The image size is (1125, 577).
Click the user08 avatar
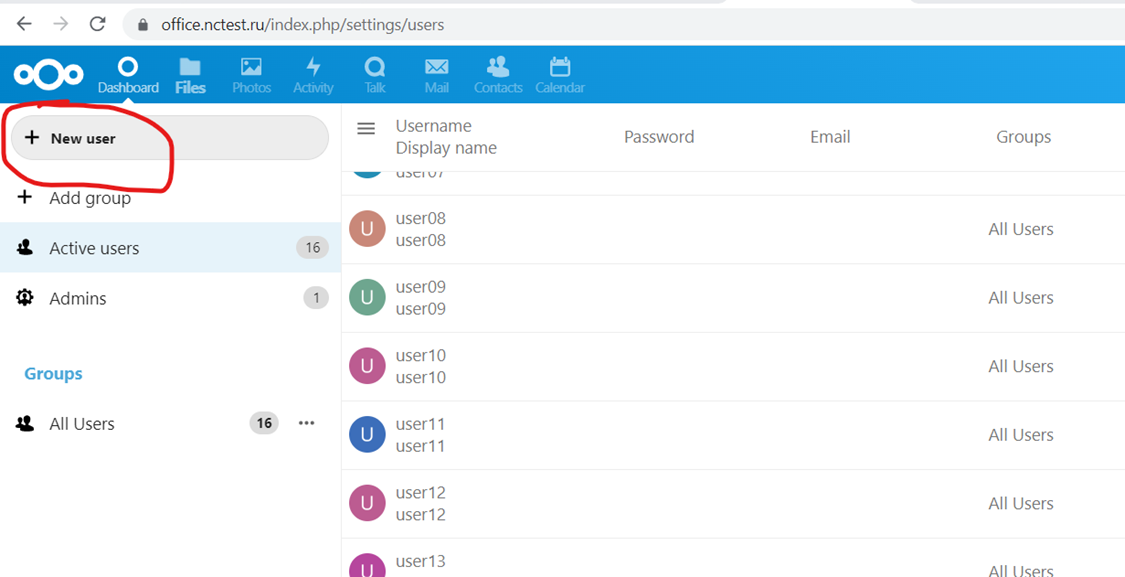[x=367, y=229]
